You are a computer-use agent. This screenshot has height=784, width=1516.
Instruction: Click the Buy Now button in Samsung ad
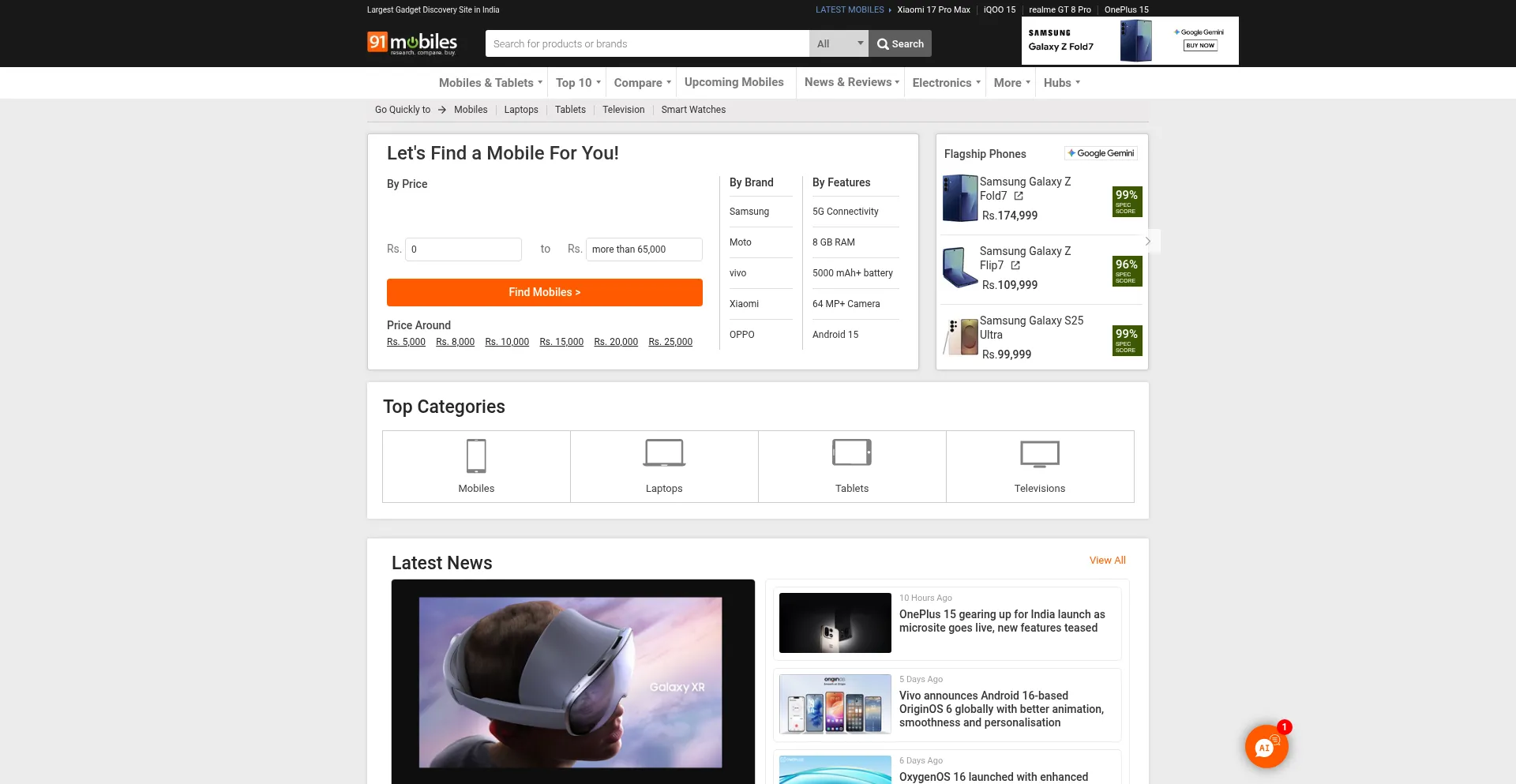[x=1200, y=46]
